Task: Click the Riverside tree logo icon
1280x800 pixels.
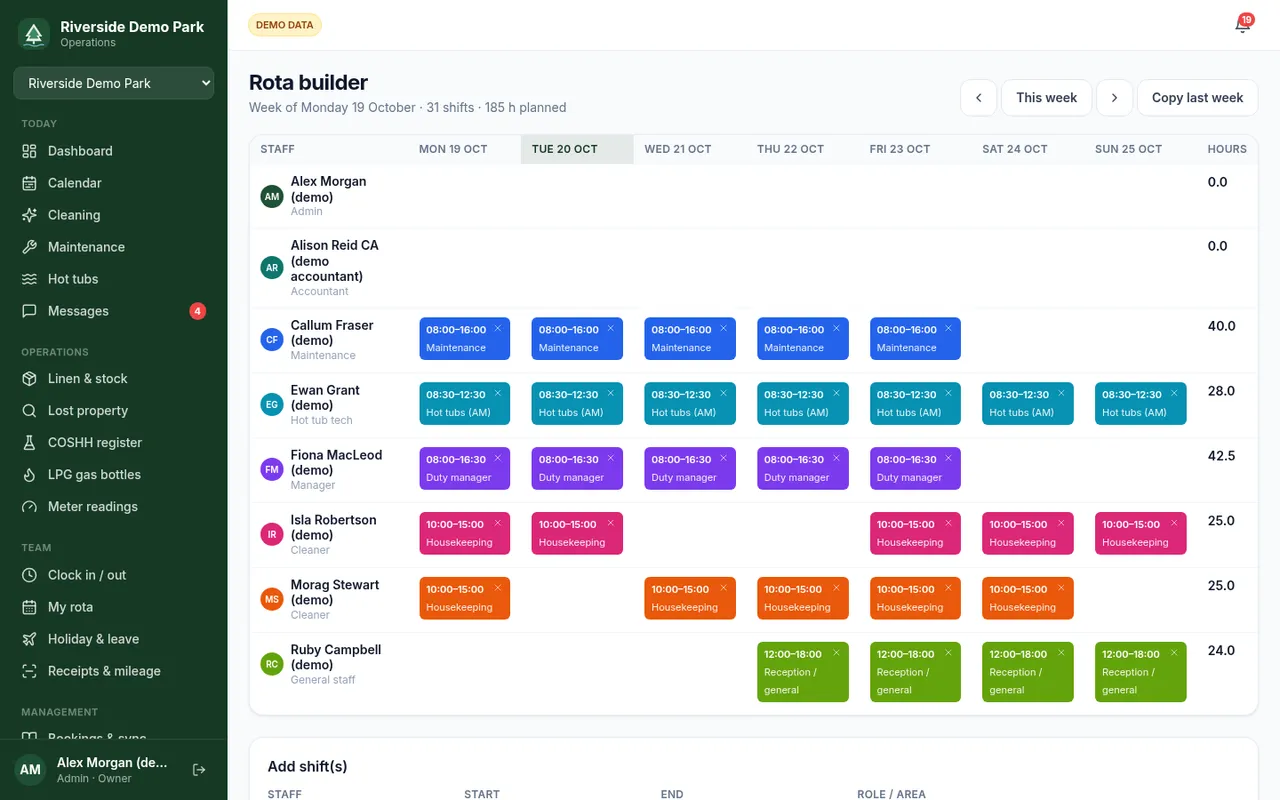Action: point(34,34)
